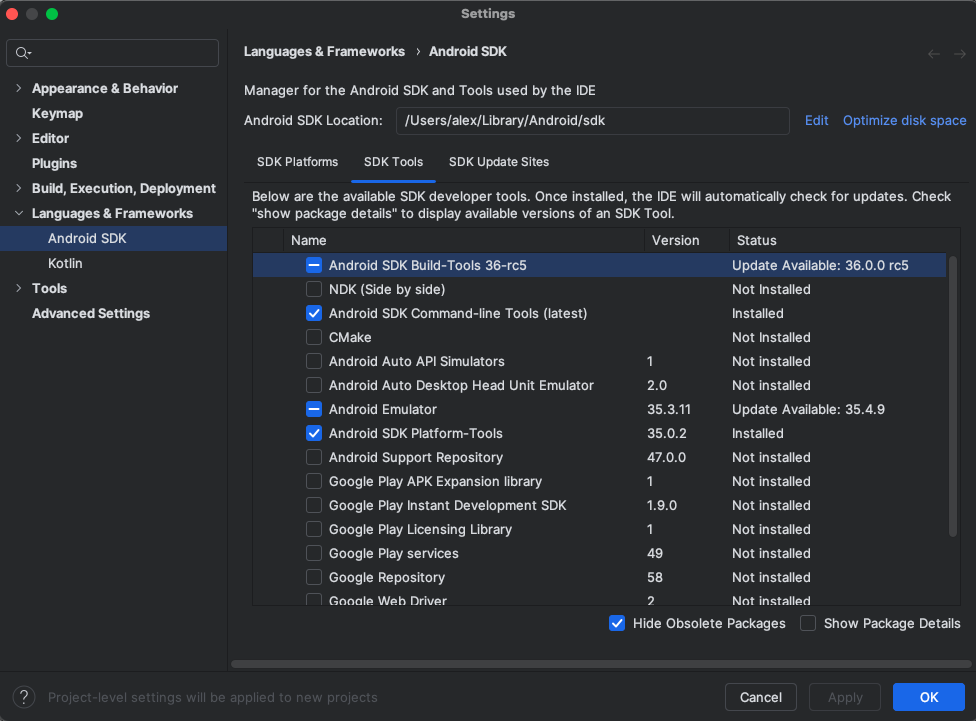Screen dimensions: 976x721
Task: Sort by the Name column header
Action: pyautogui.click(x=463, y=240)
